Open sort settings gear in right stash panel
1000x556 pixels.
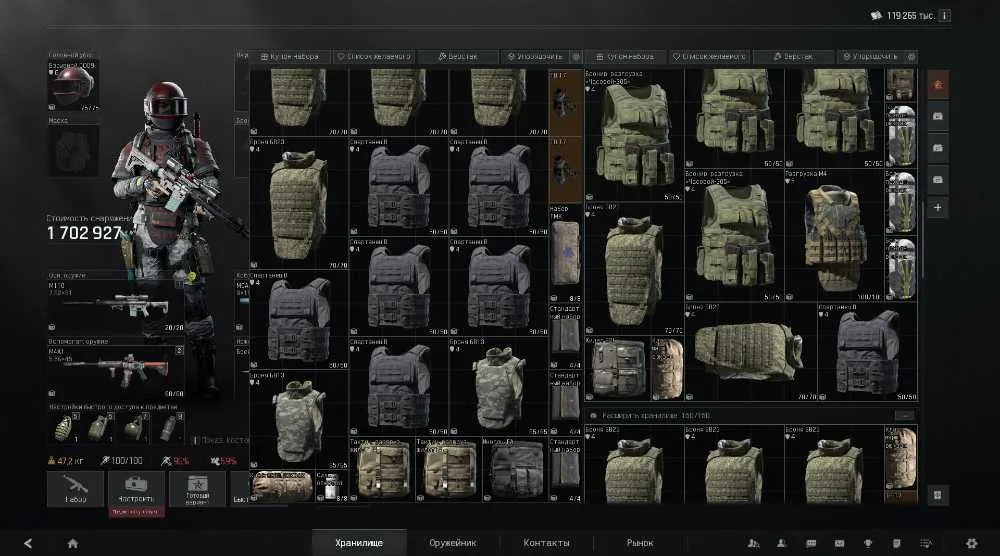911,57
